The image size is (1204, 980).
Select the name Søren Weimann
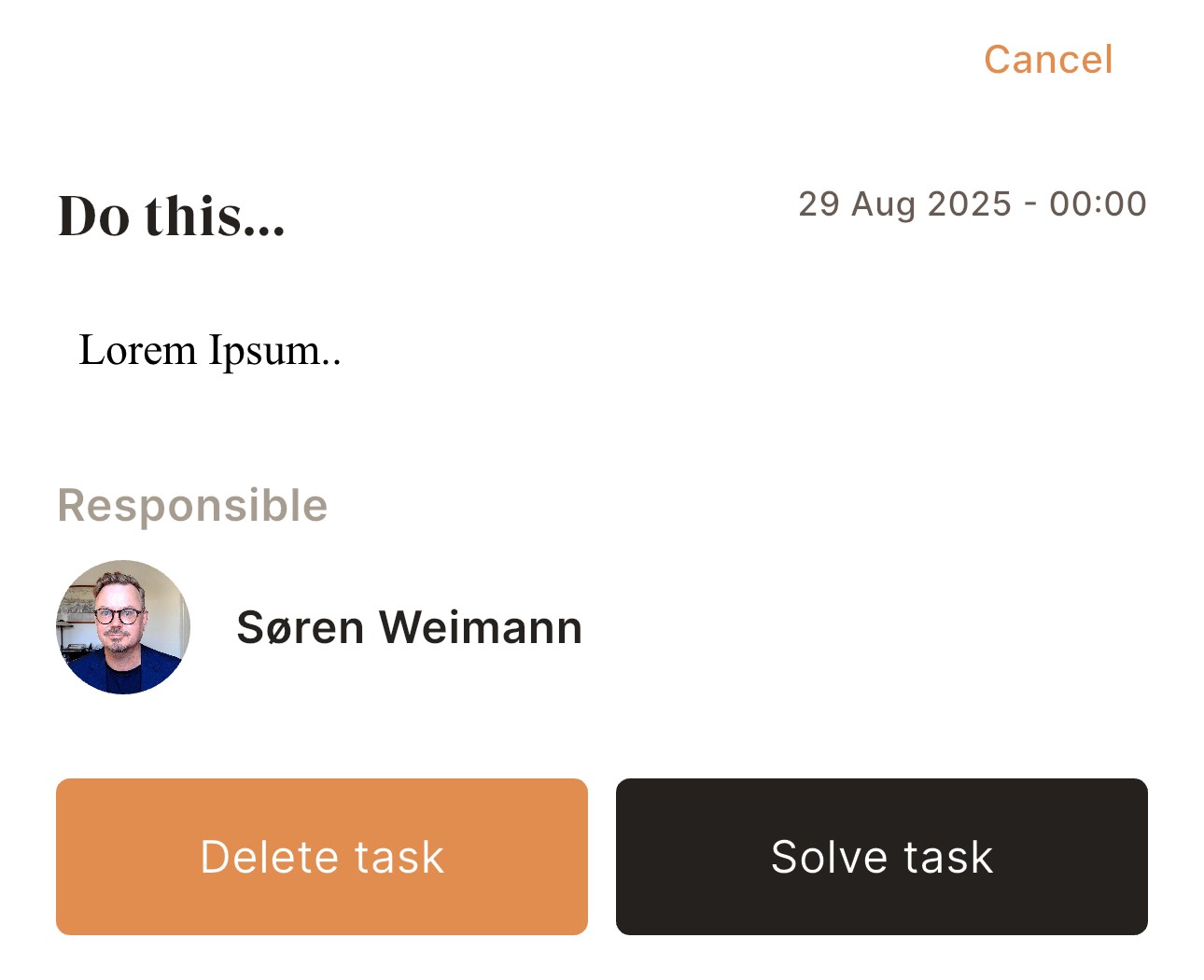point(409,627)
